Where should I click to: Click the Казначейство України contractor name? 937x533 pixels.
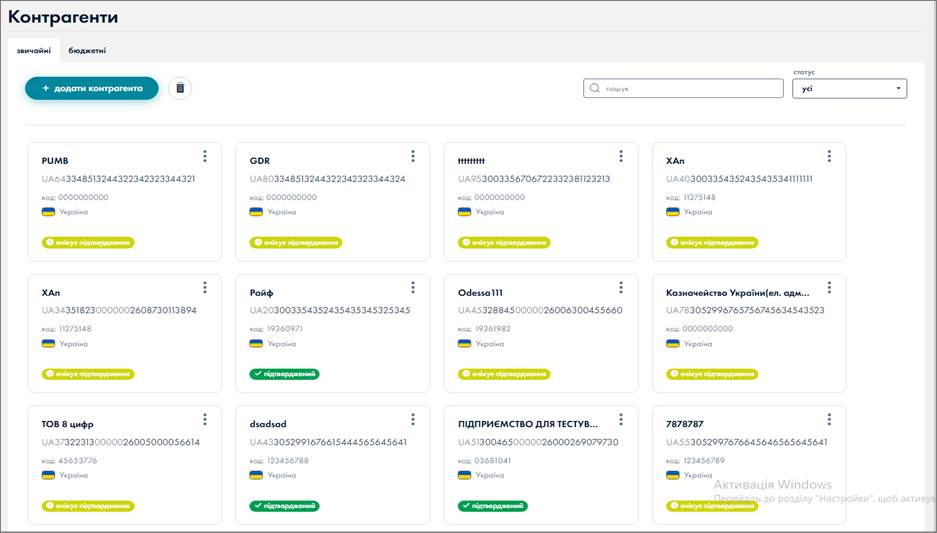(x=737, y=293)
